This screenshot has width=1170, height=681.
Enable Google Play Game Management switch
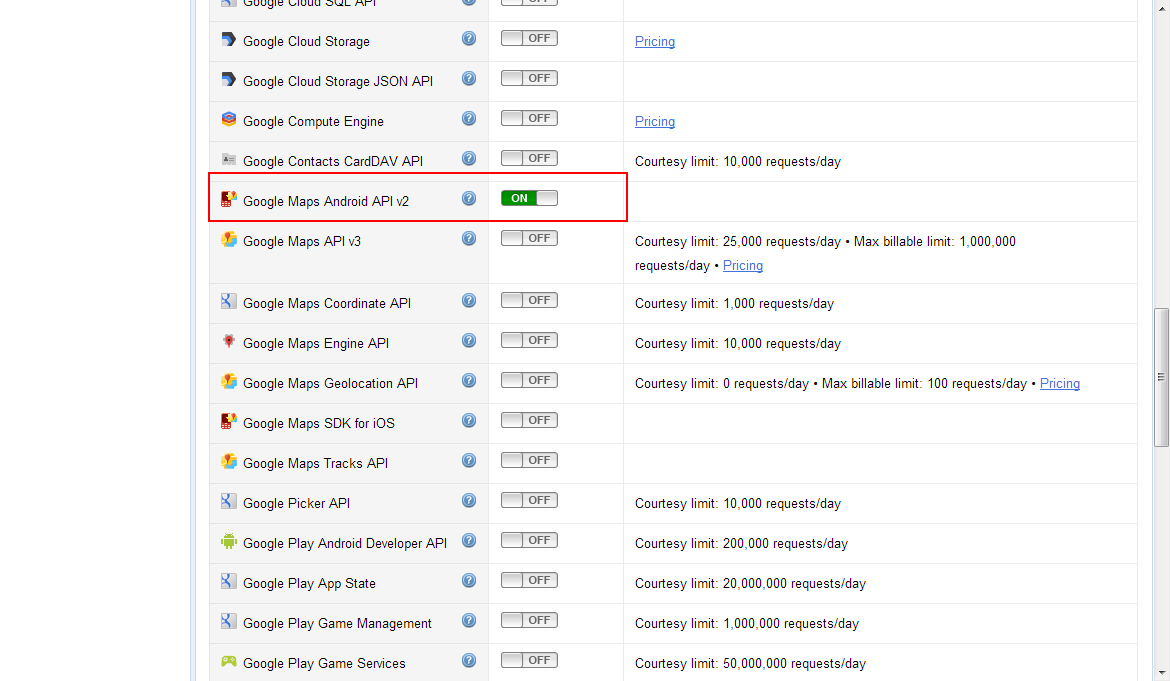pyautogui.click(x=529, y=620)
